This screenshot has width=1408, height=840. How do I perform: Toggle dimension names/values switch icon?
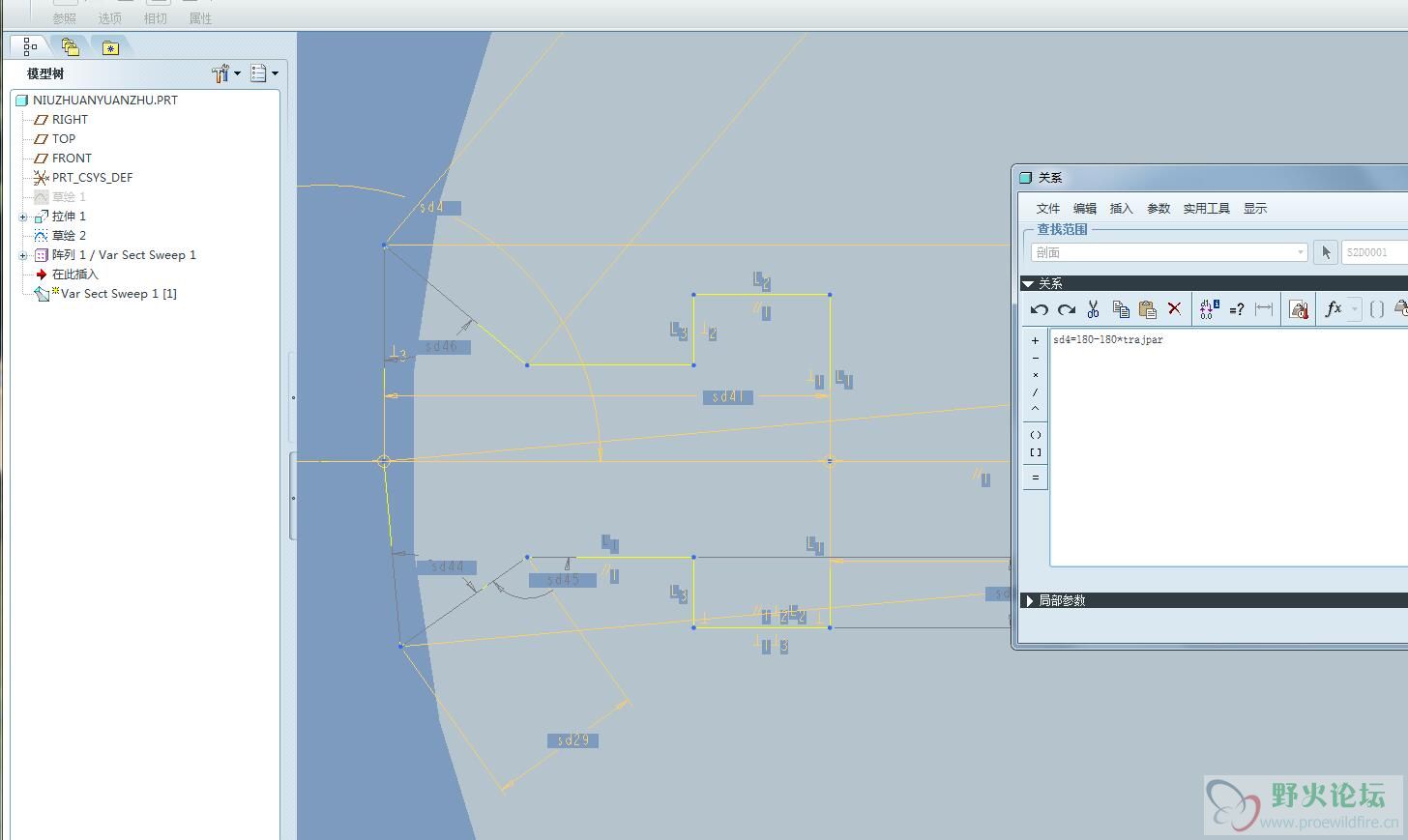pos(1209,309)
